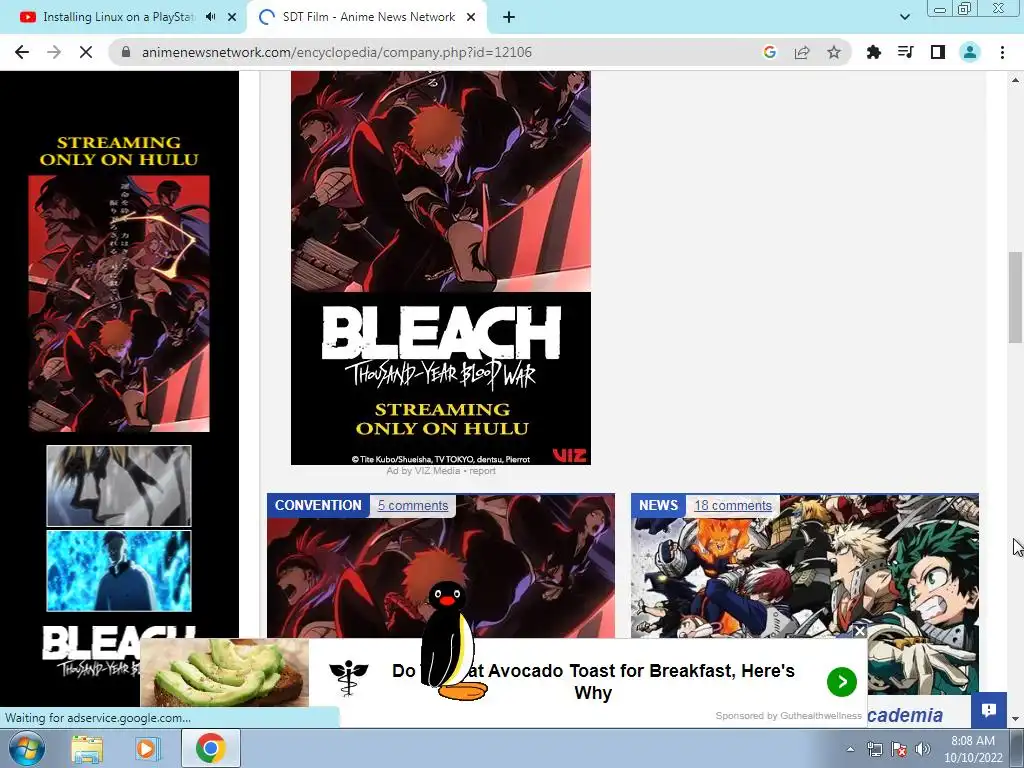Screen dimensions: 1024x768
Task: Open the 5 comments link
Action: [x=413, y=505]
